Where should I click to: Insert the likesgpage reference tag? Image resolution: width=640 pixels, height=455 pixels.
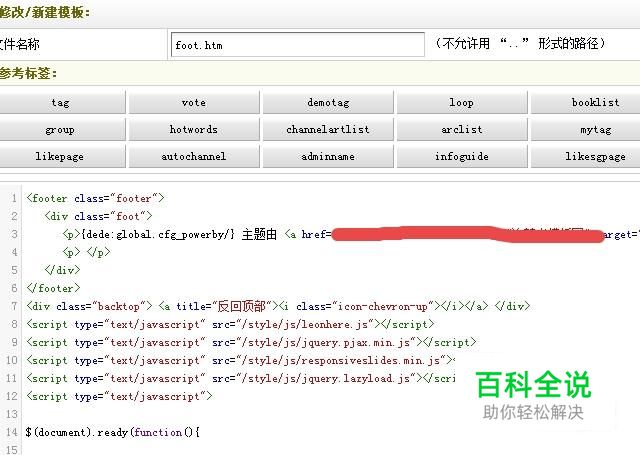[585, 156]
